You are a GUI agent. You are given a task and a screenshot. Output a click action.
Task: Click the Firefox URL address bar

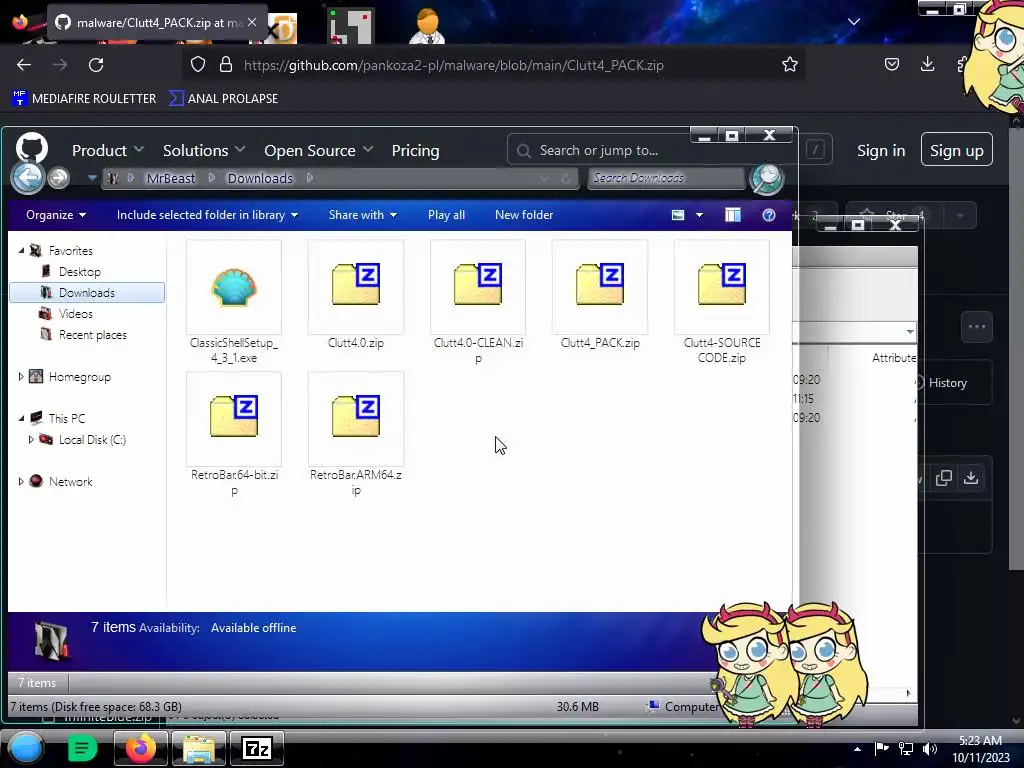pos(493,65)
